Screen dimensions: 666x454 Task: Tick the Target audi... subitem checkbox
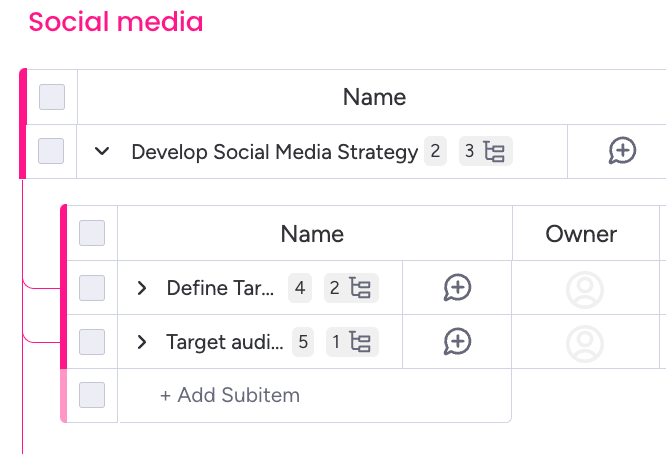92,342
